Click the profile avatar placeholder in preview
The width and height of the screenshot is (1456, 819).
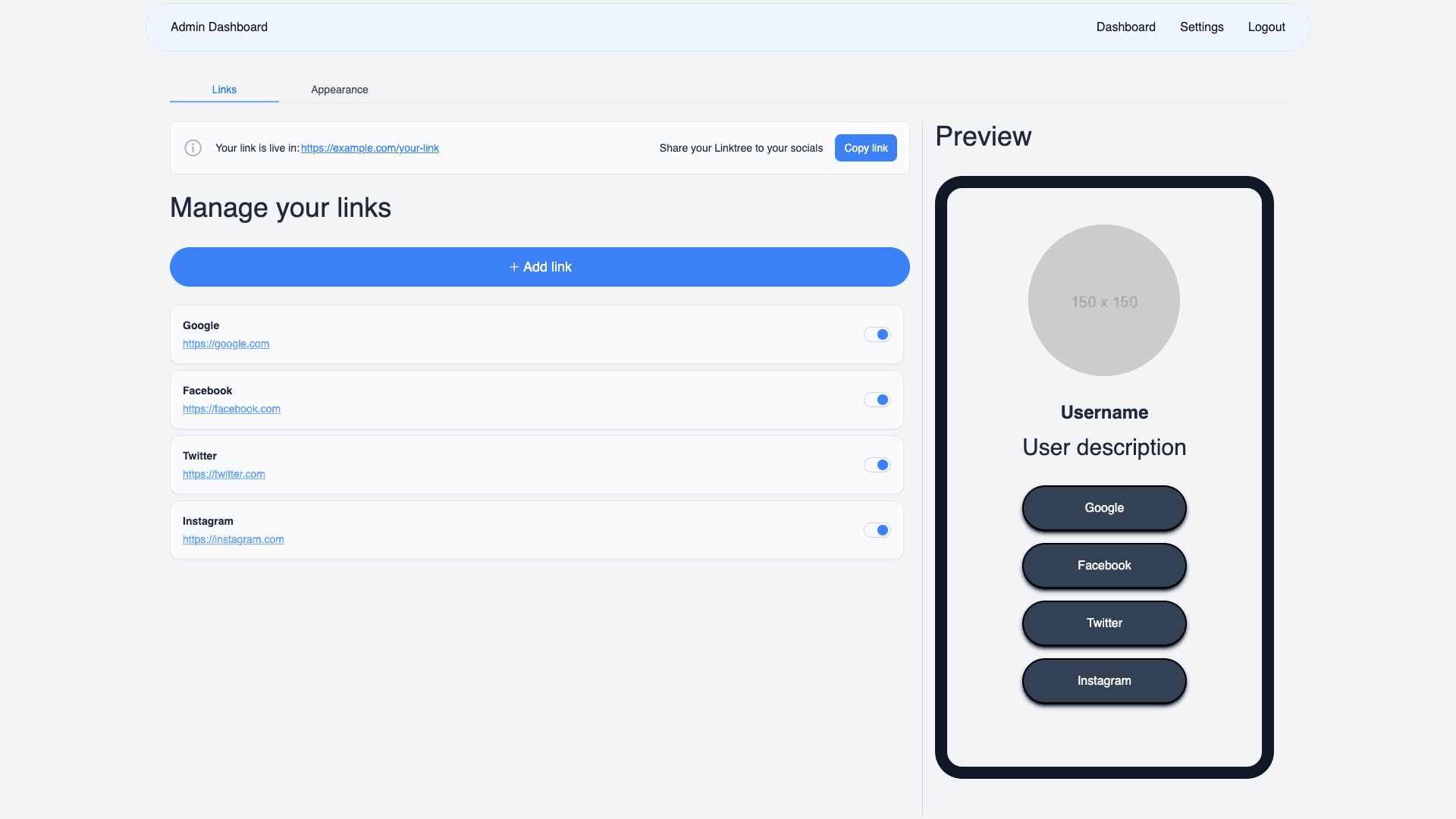pos(1103,300)
